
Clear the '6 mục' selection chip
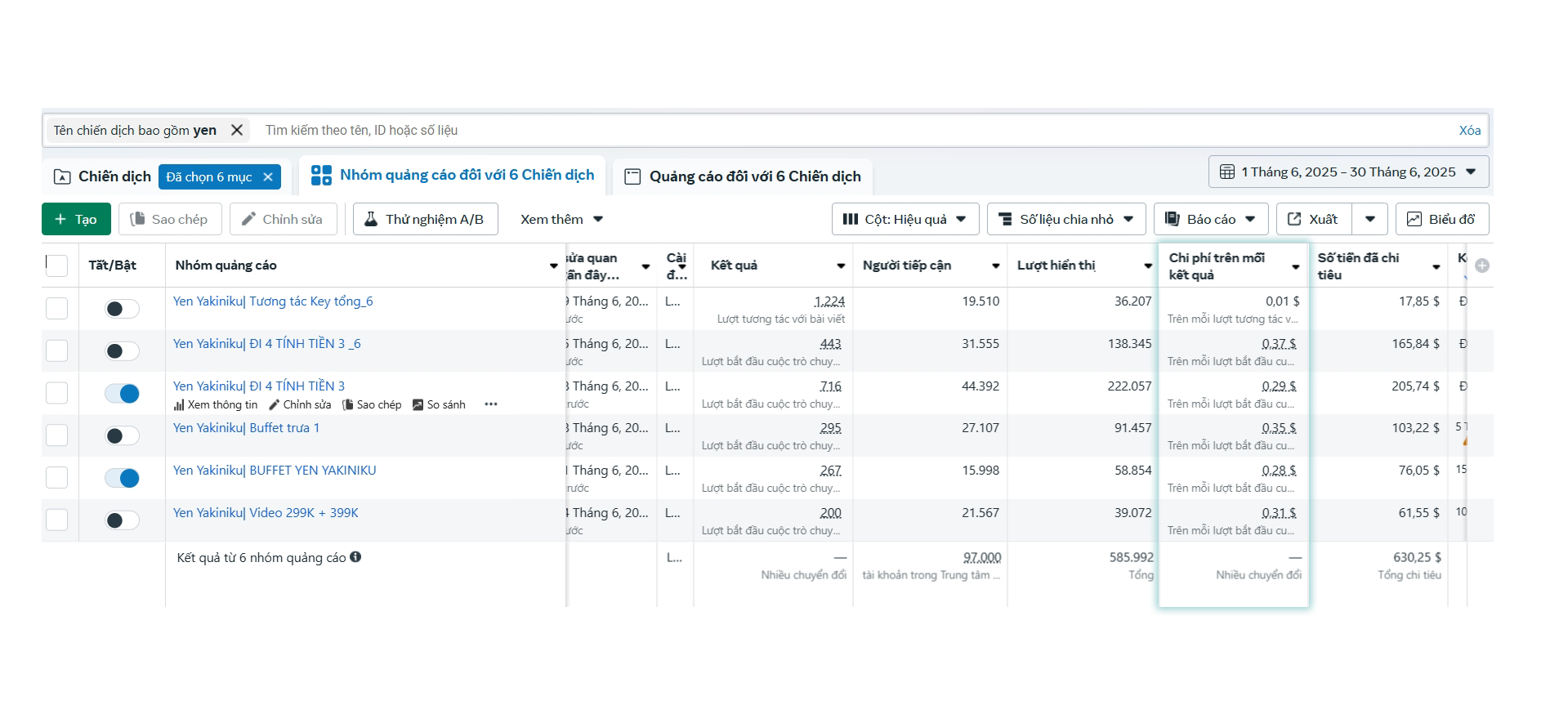(x=268, y=177)
